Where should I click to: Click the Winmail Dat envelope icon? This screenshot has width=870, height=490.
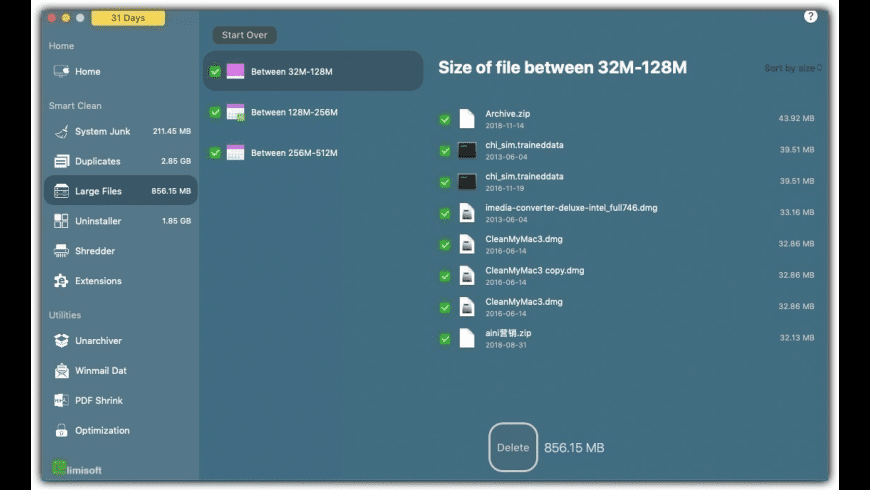61,371
